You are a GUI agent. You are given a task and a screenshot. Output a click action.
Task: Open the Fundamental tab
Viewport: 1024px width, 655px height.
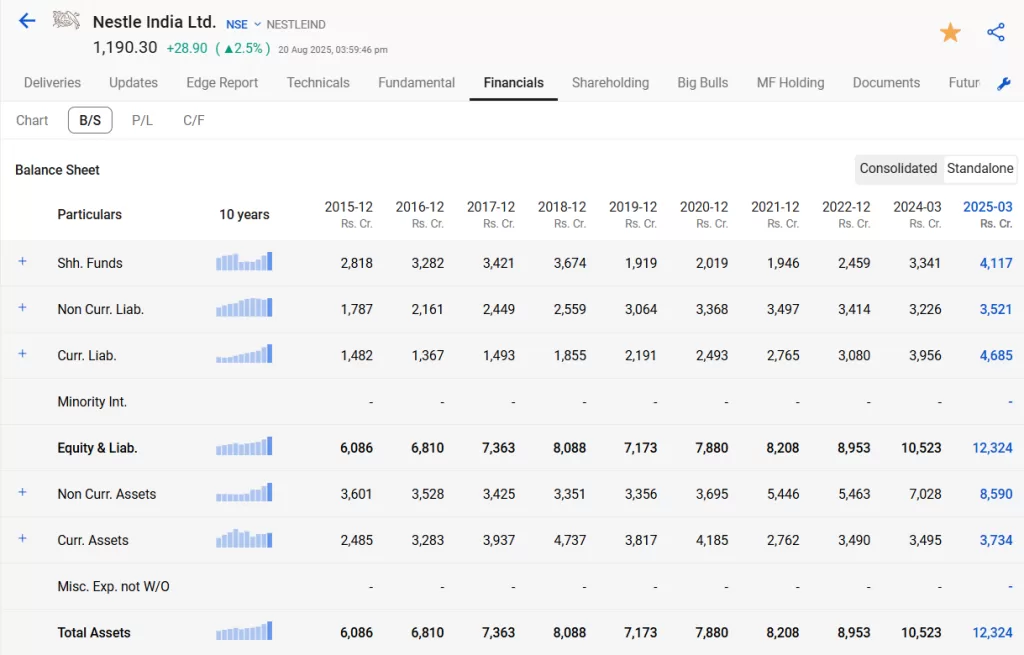click(x=416, y=83)
